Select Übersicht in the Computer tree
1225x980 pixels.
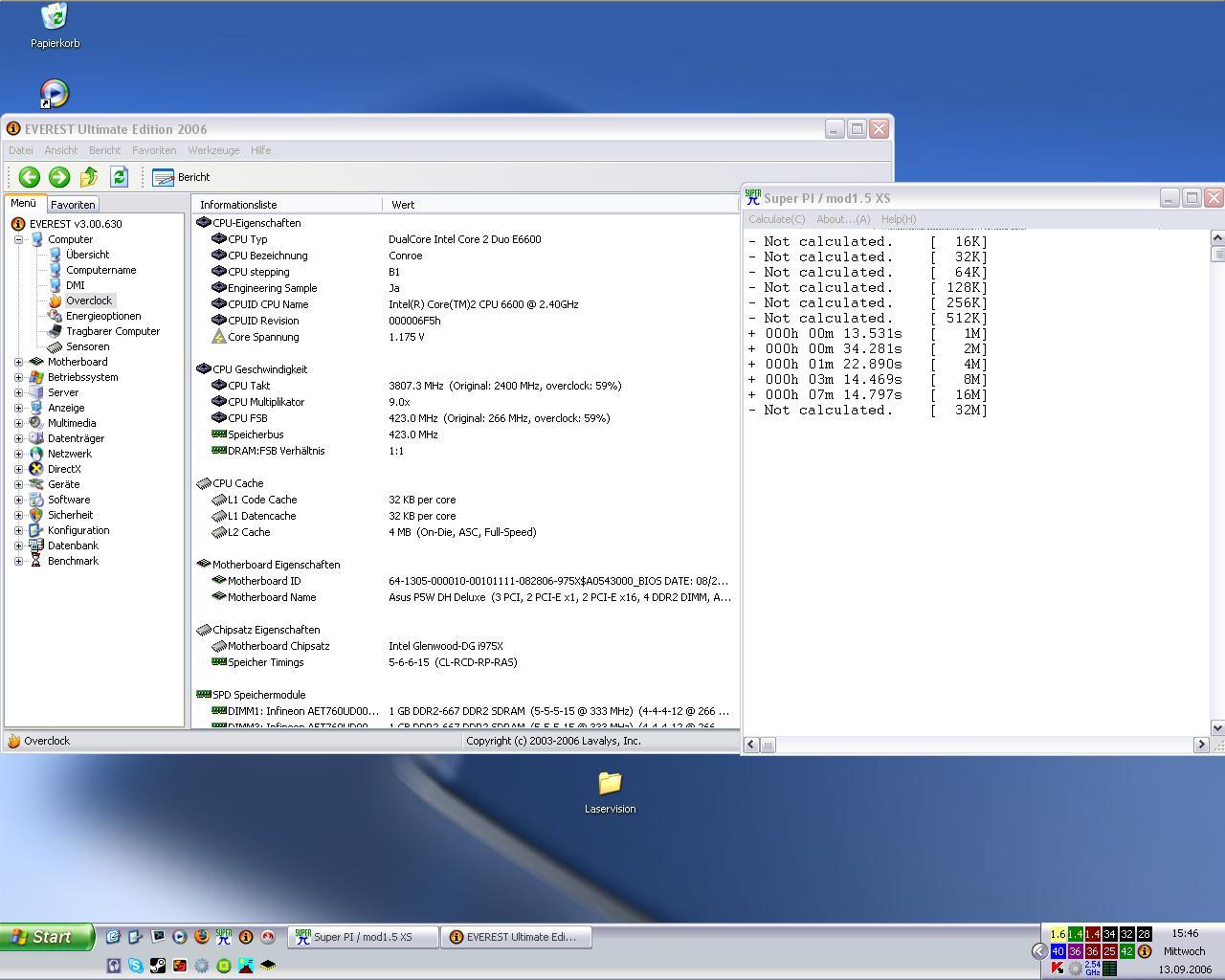[87, 255]
